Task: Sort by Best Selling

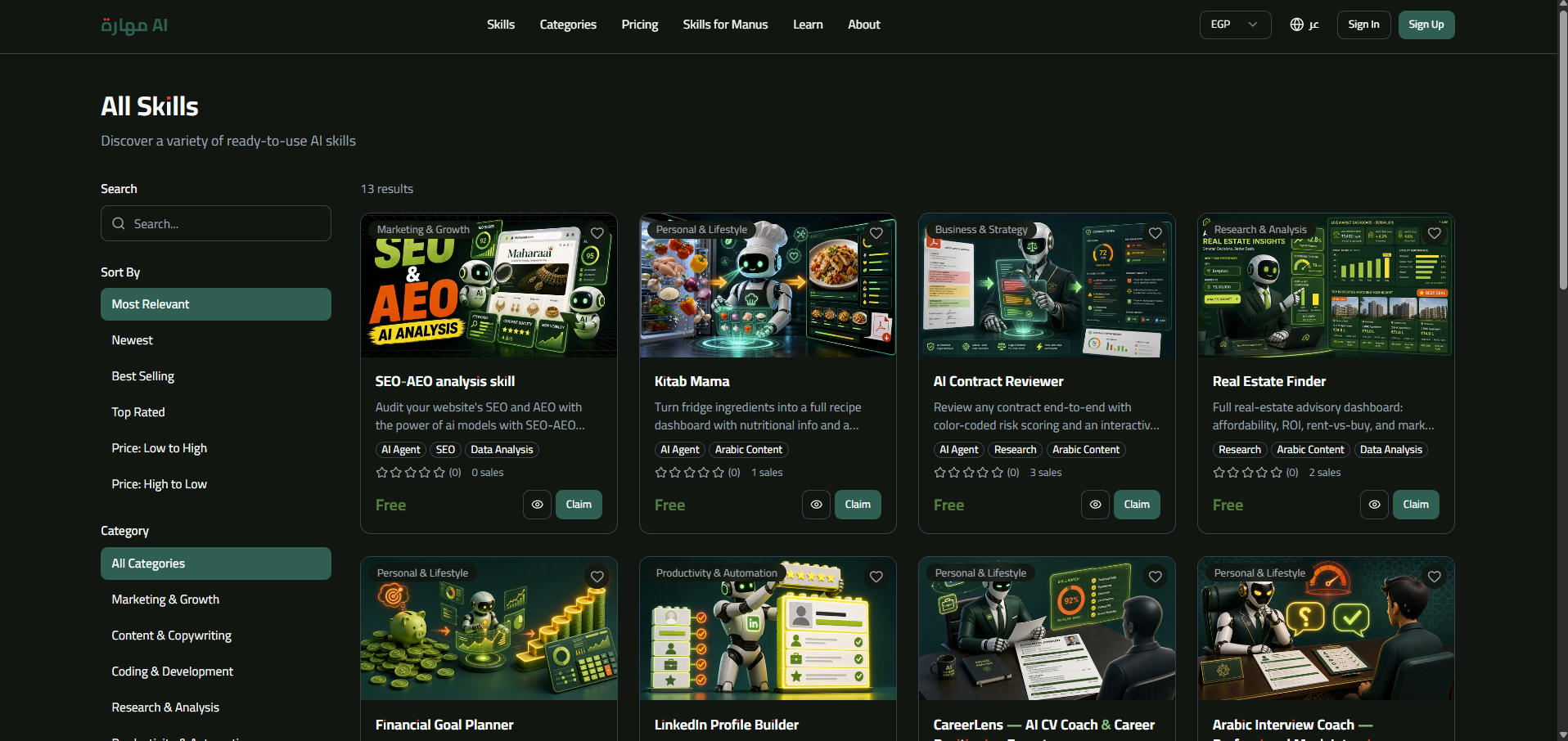Action: 216,376
